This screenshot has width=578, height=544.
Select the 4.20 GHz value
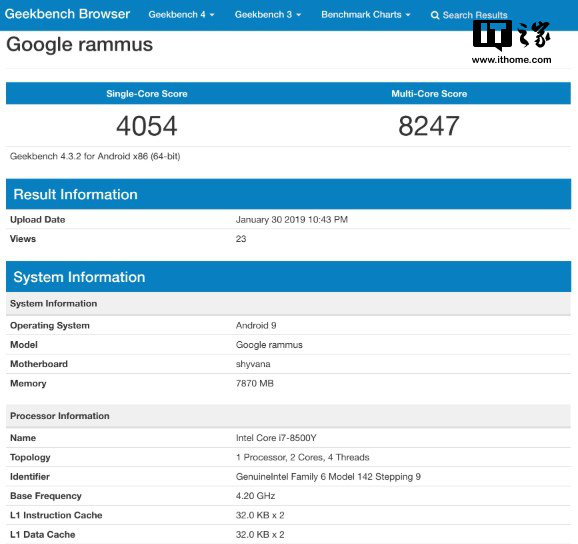coord(255,496)
